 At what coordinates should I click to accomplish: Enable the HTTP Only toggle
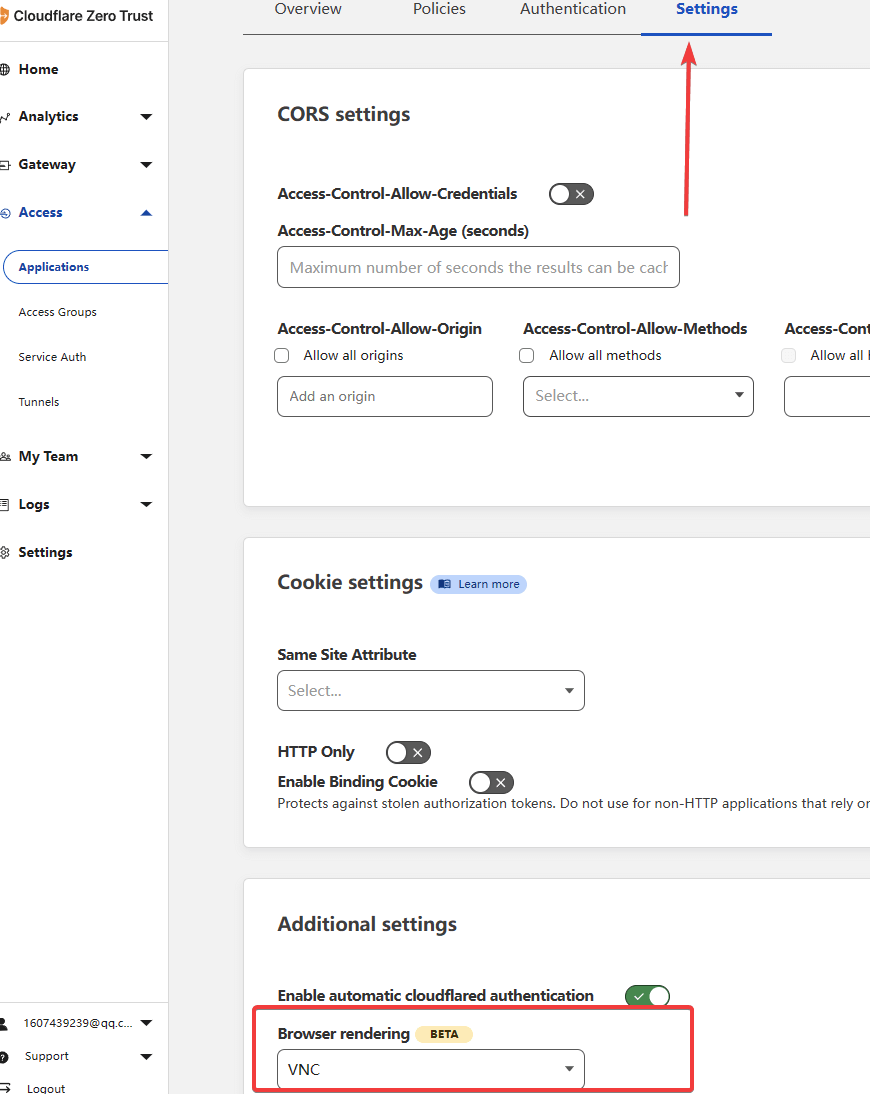408,752
